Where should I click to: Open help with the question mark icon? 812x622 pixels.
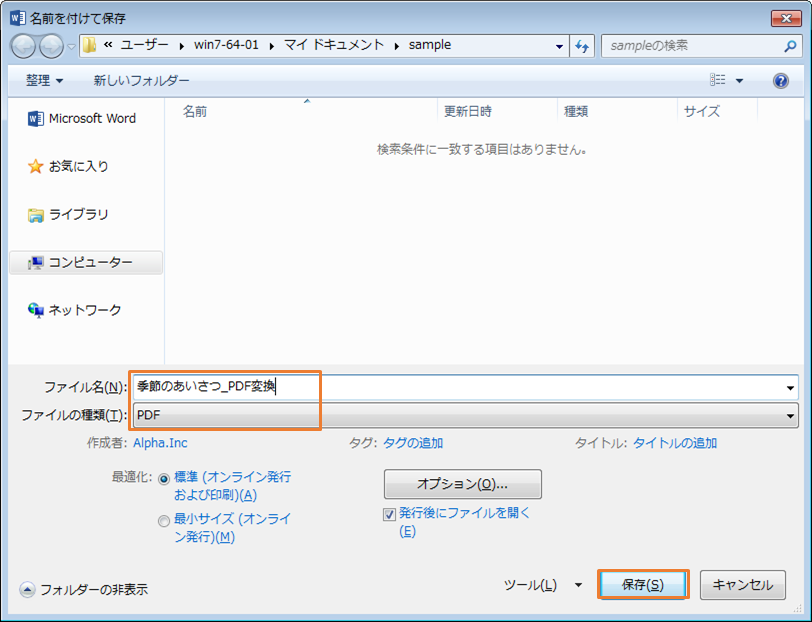tap(780, 81)
